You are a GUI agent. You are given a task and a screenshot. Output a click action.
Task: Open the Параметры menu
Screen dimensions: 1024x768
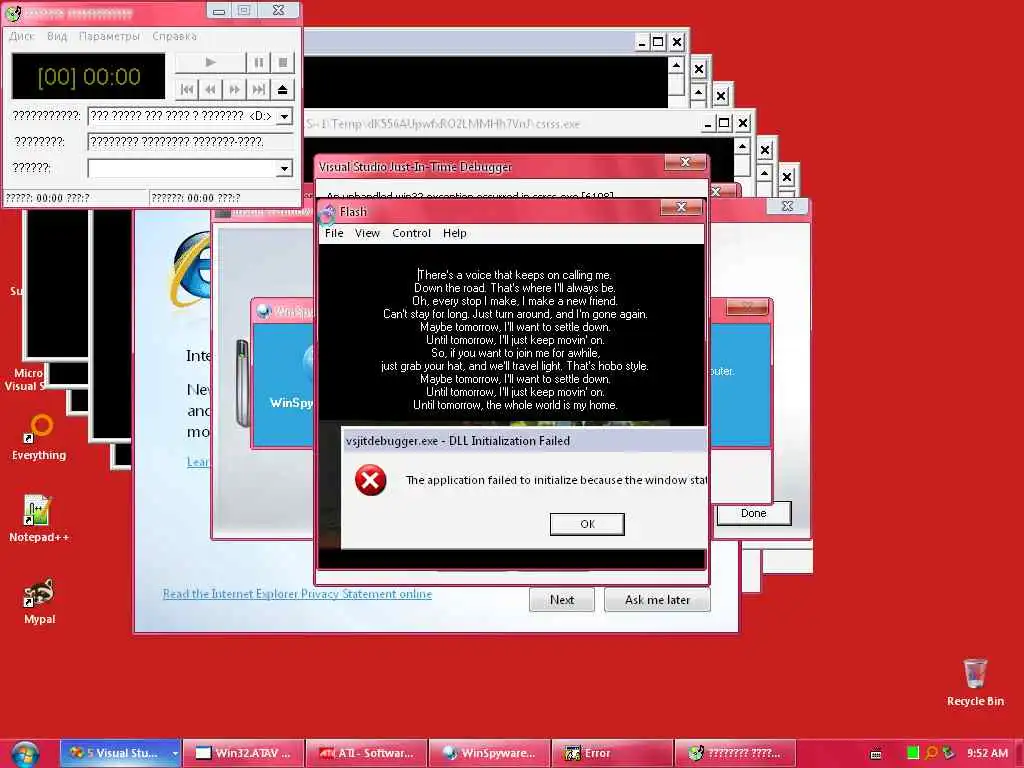pyautogui.click(x=109, y=36)
